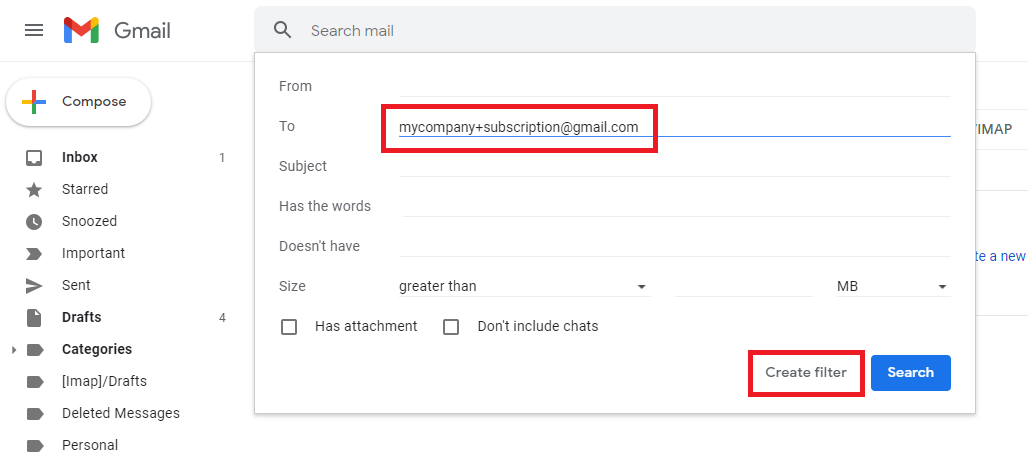Click the Snoozed clock icon
The height and width of the screenshot is (462, 1028).
coord(34,221)
